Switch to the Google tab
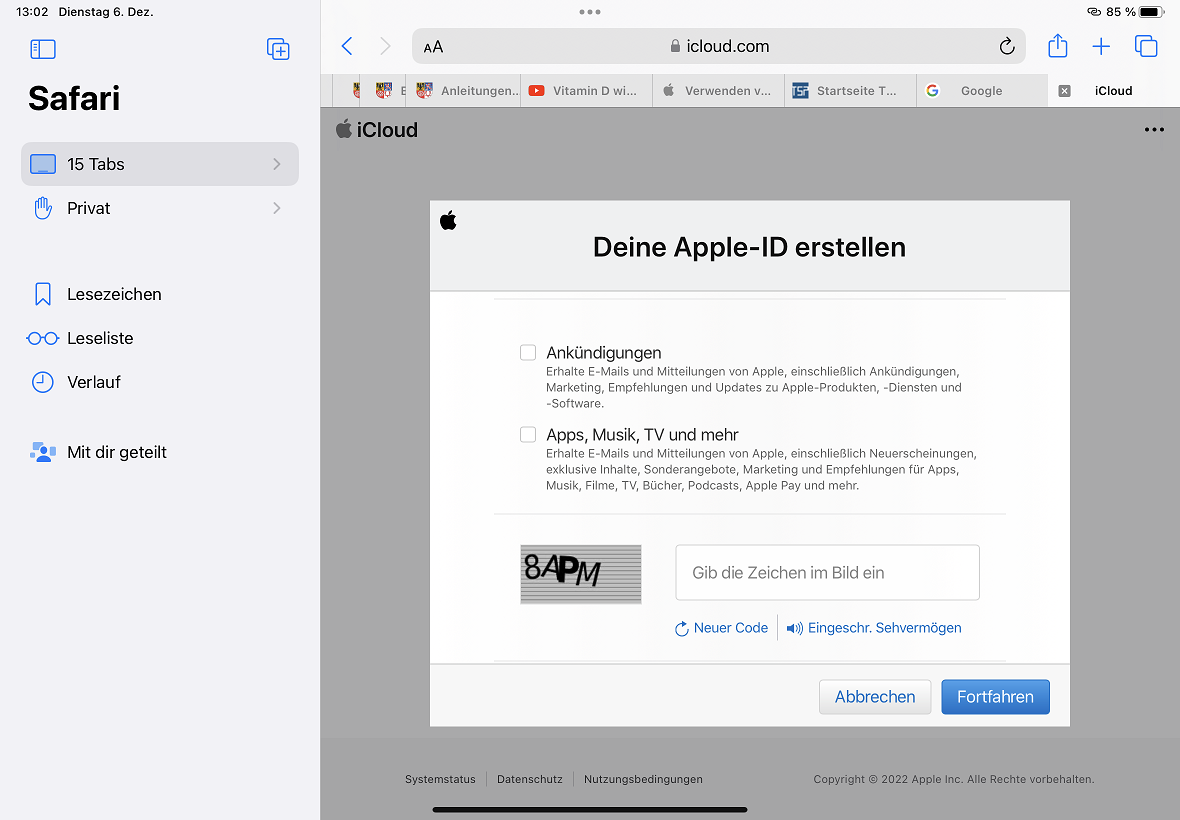 click(981, 91)
